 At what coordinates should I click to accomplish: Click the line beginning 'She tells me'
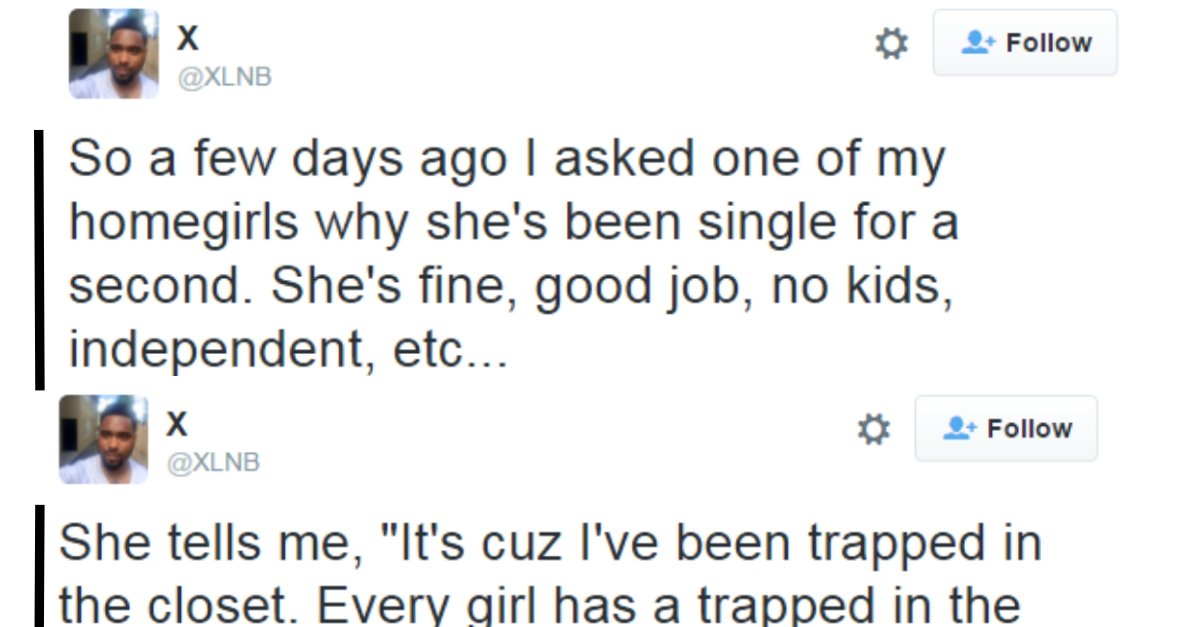coord(551,543)
